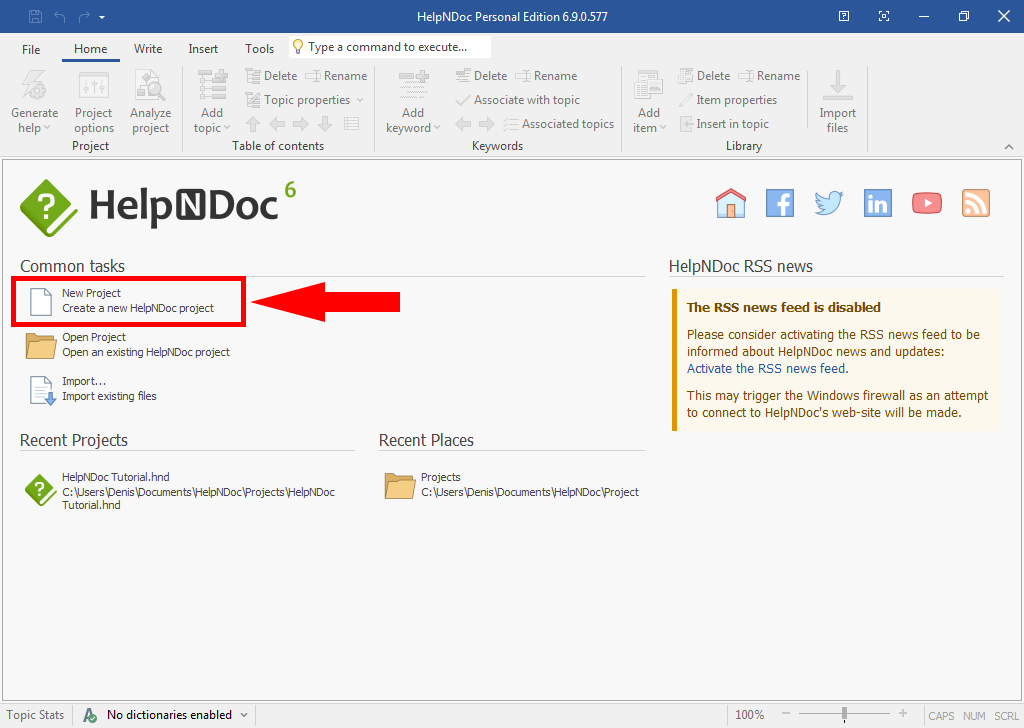Rename keyword in Keywords group

pyautogui.click(x=547, y=76)
